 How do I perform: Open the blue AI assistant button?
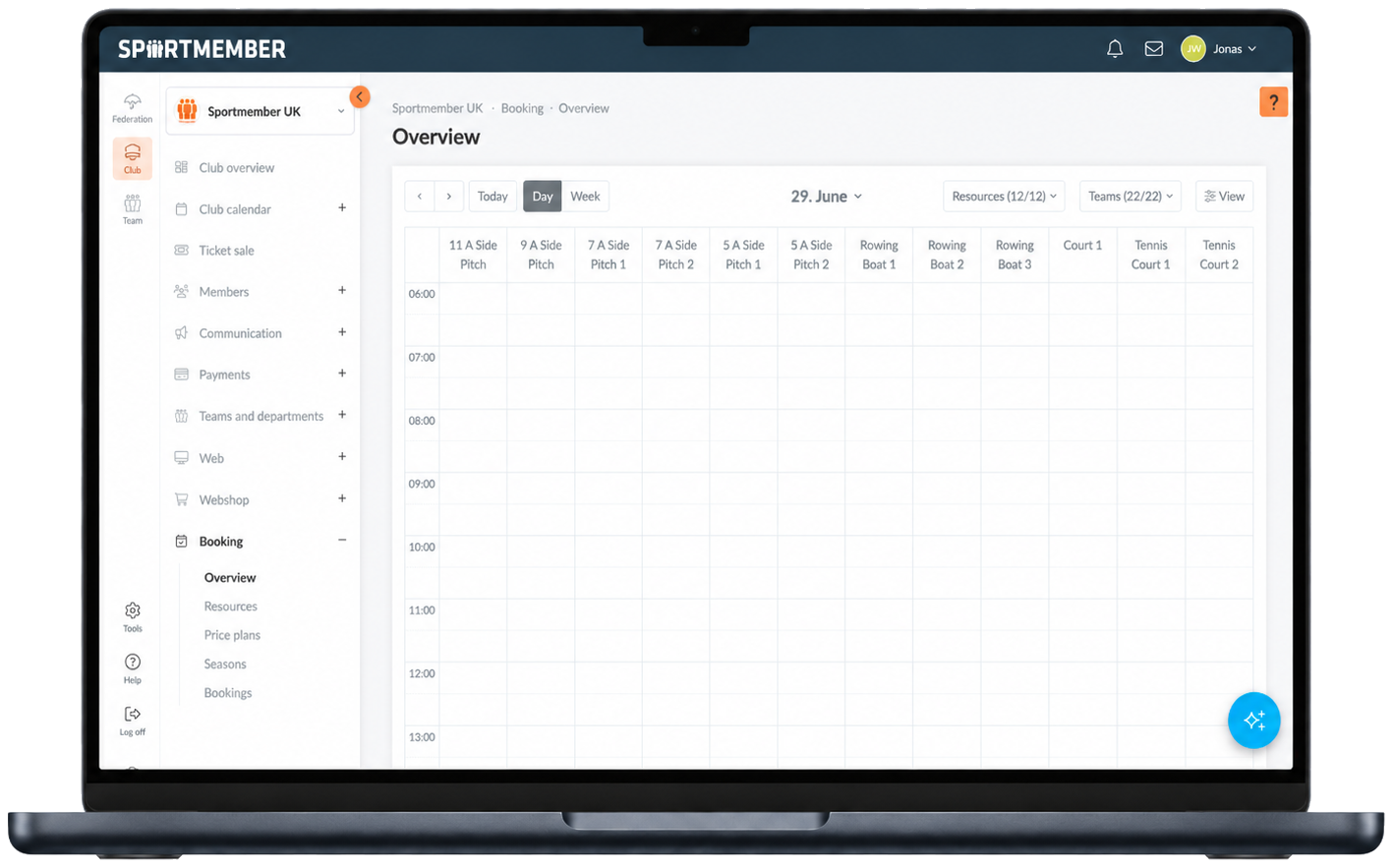tap(1254, 721)
